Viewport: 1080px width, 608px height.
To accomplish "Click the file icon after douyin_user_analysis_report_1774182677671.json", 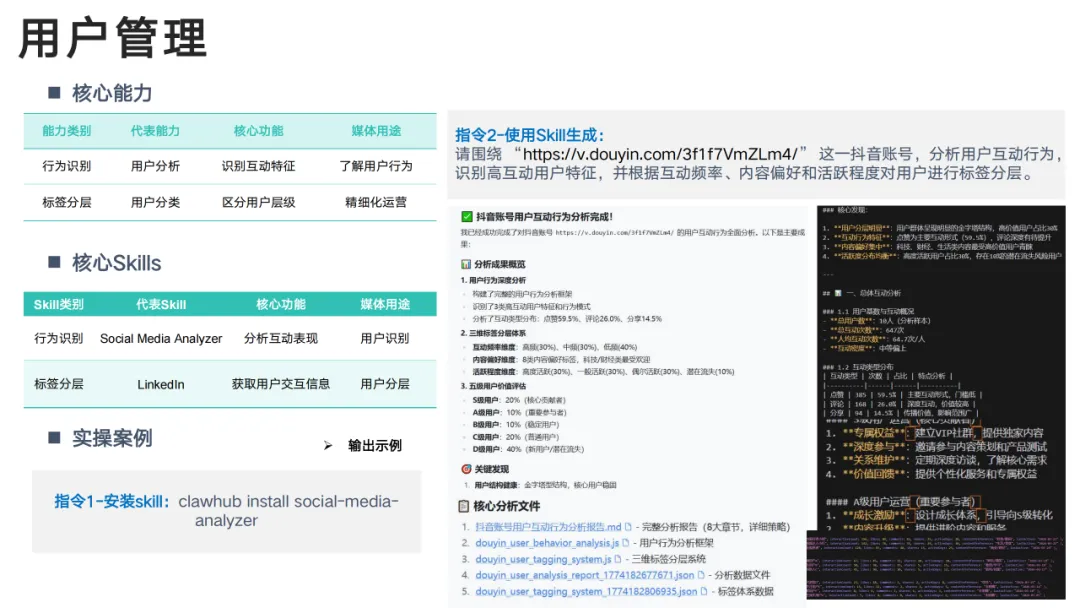I will [700, 575].
